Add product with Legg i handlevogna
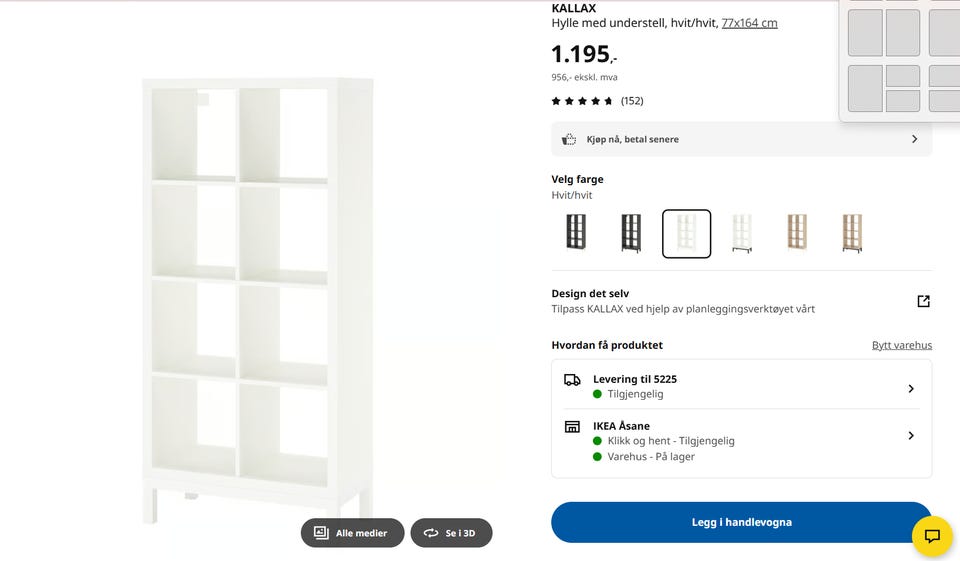 (741, 522)
